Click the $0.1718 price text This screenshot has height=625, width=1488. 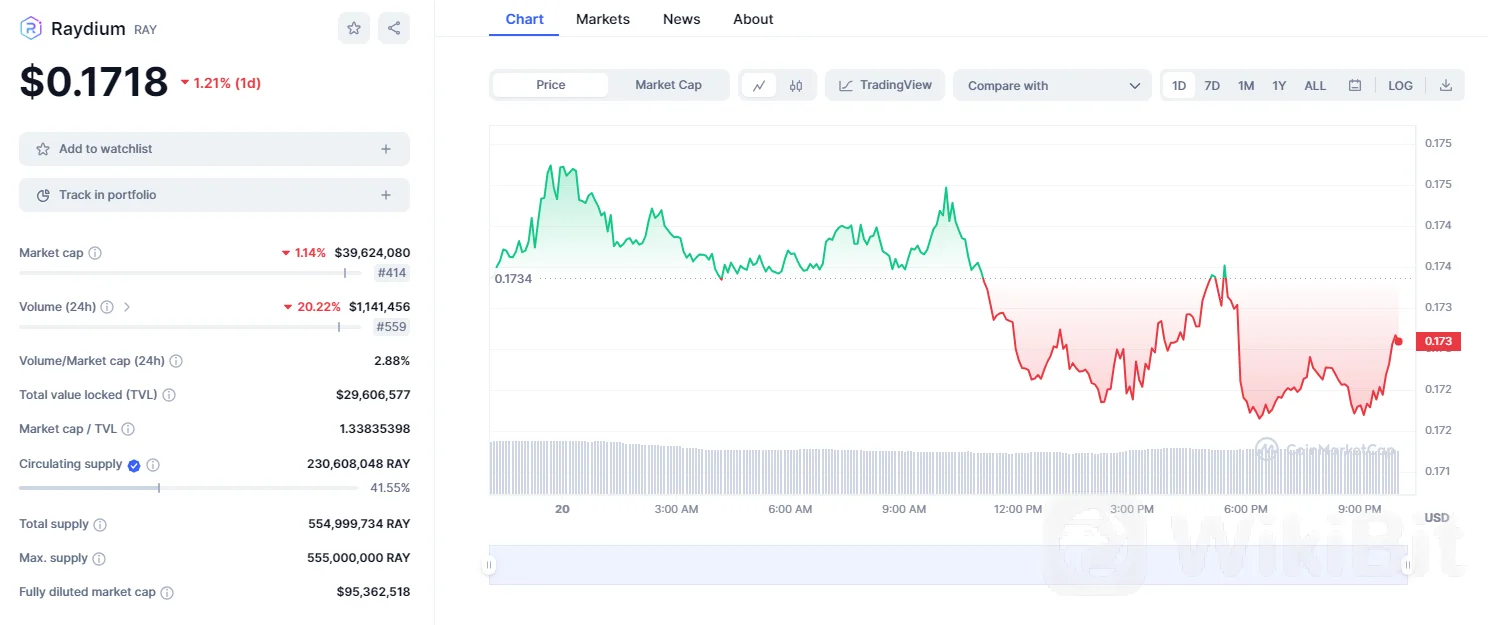(94, 82)
